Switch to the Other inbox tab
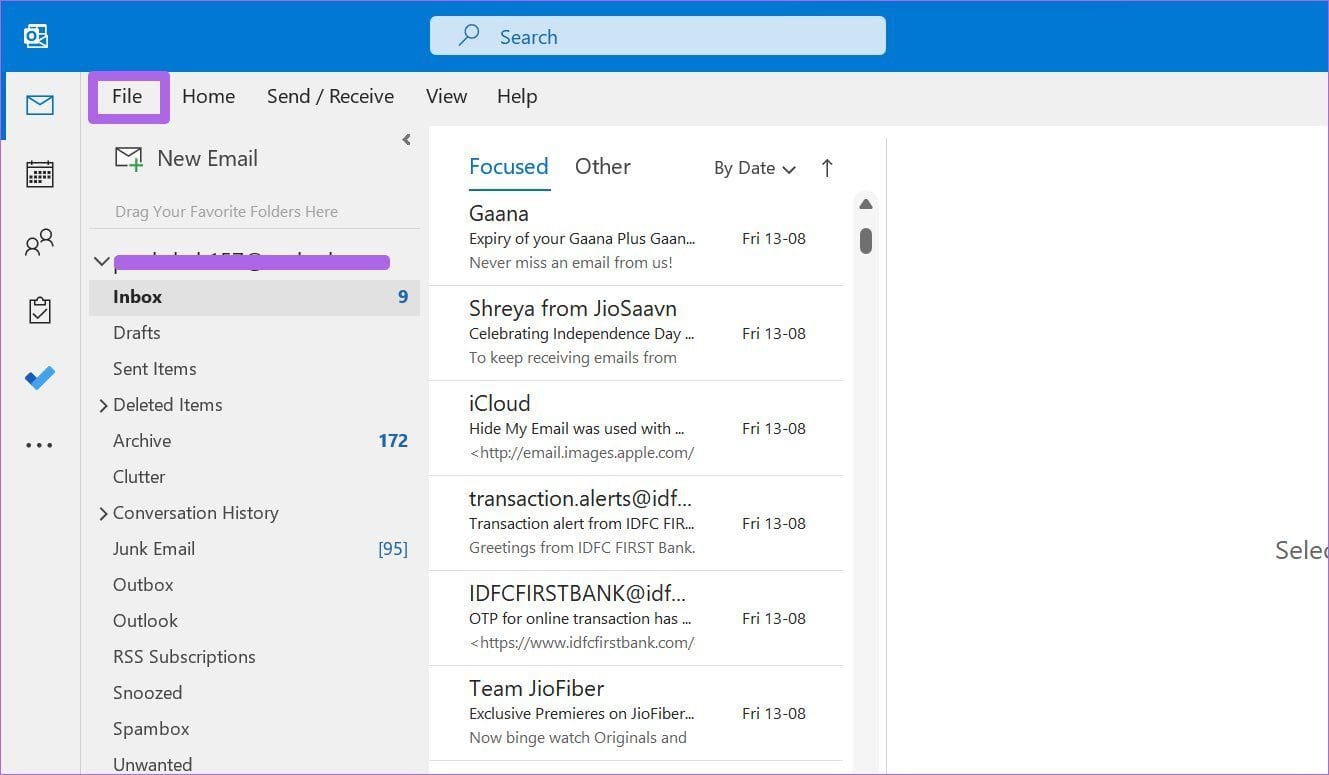The height and width of the screenshot is (775, 1329). point(603,167)
